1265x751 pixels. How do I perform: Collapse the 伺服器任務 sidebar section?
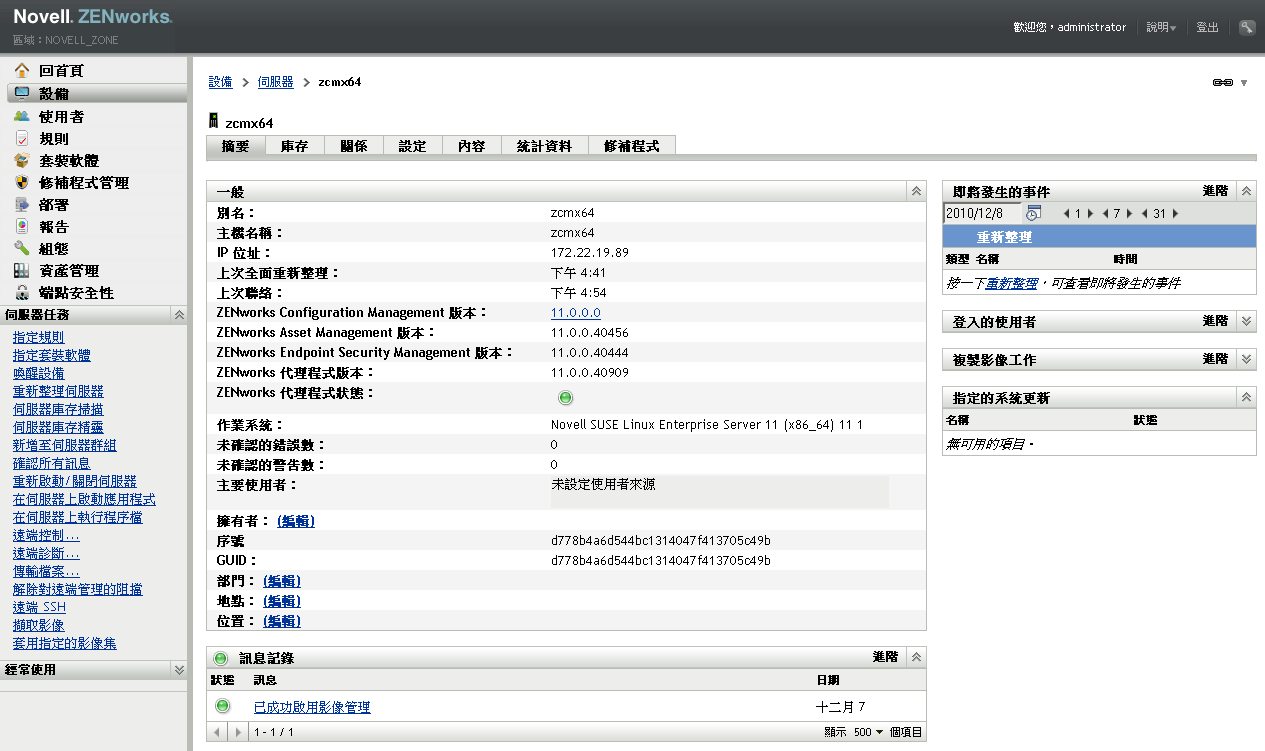pos(179,314)
